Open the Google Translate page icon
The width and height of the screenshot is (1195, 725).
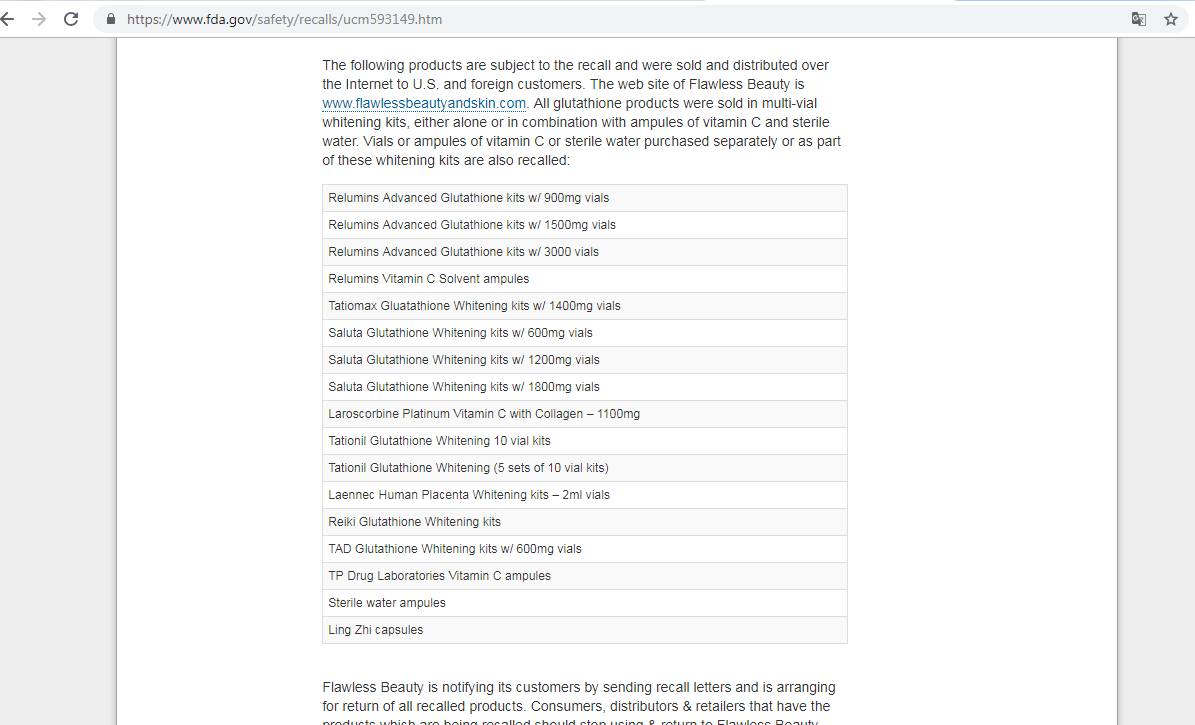pos(1138,19)
